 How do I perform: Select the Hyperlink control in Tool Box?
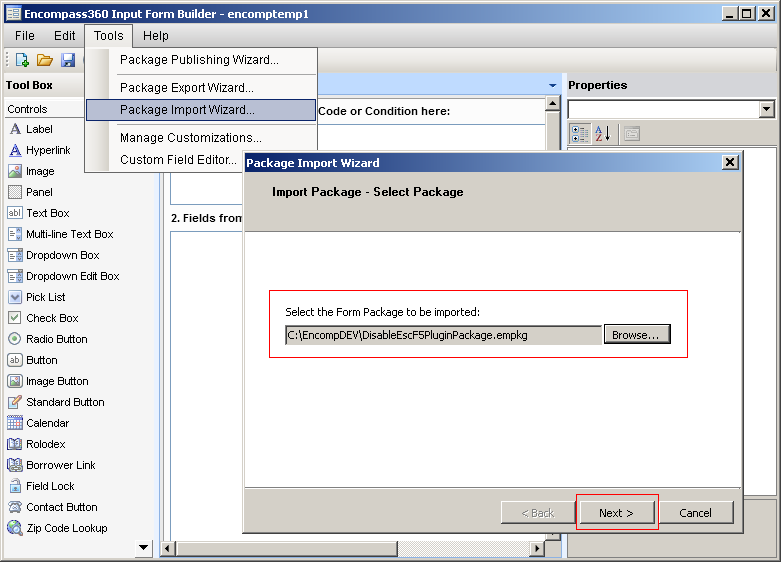pyautogui.click(x=47, y=150)
